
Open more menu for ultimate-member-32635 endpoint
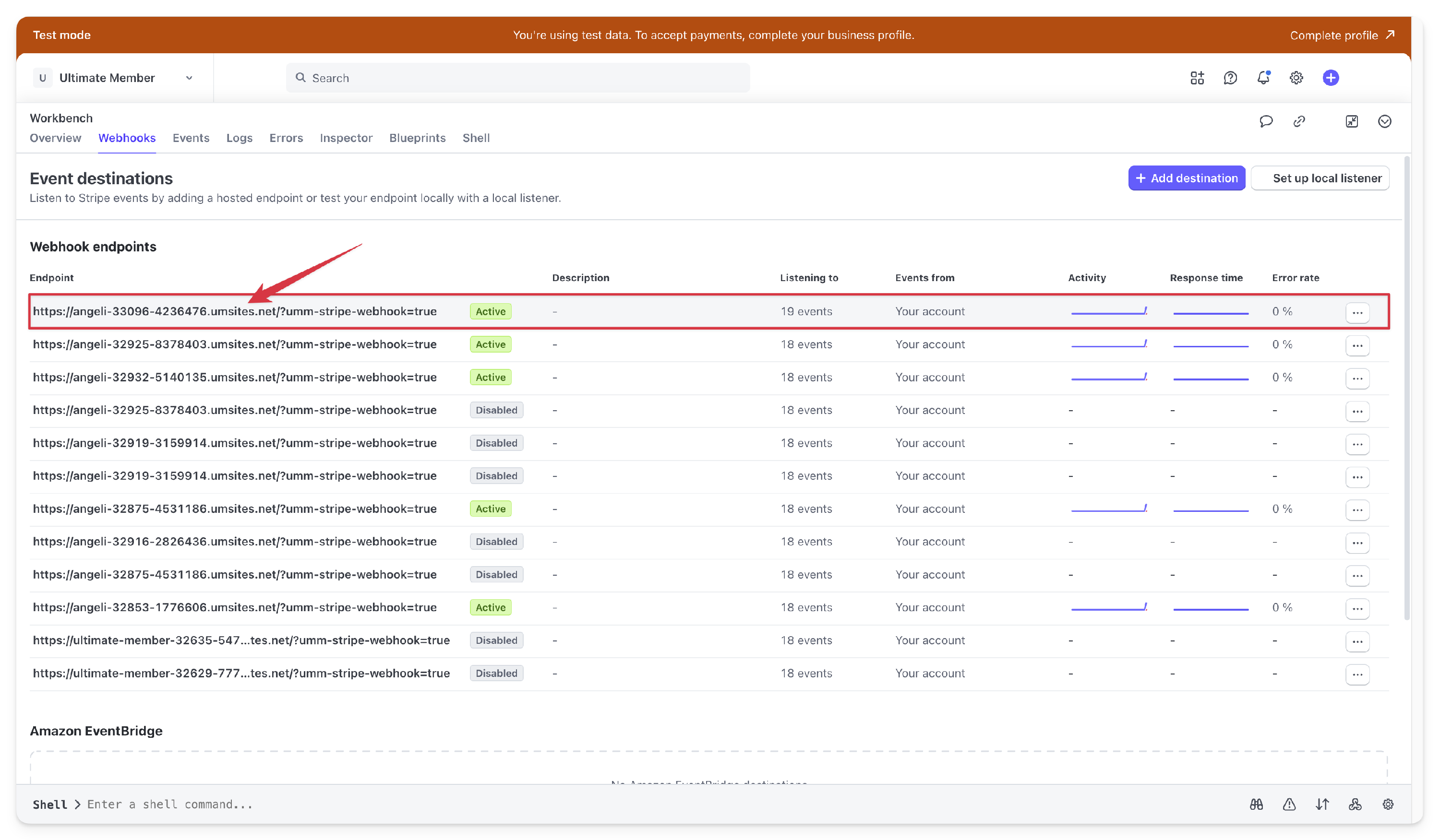pyautogui.click(x=1357, y=641)
